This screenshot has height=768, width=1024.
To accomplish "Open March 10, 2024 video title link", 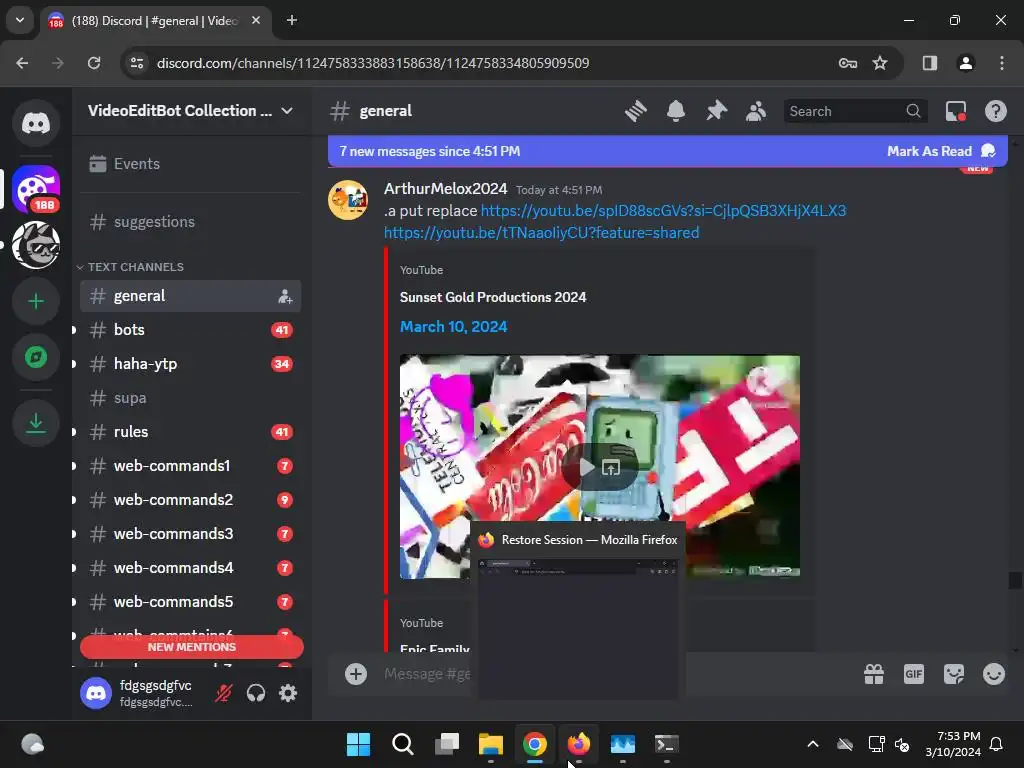I will pos(453,327).
